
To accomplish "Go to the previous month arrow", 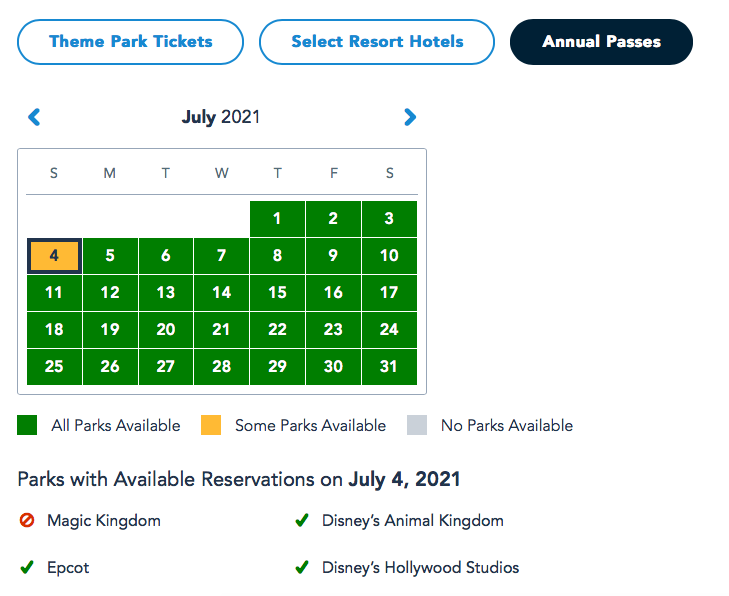I will point(34,117).
